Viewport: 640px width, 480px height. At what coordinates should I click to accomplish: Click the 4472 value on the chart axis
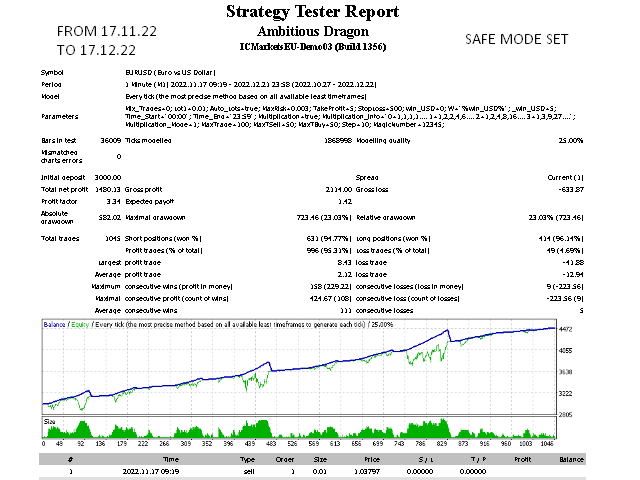[565, 329]
